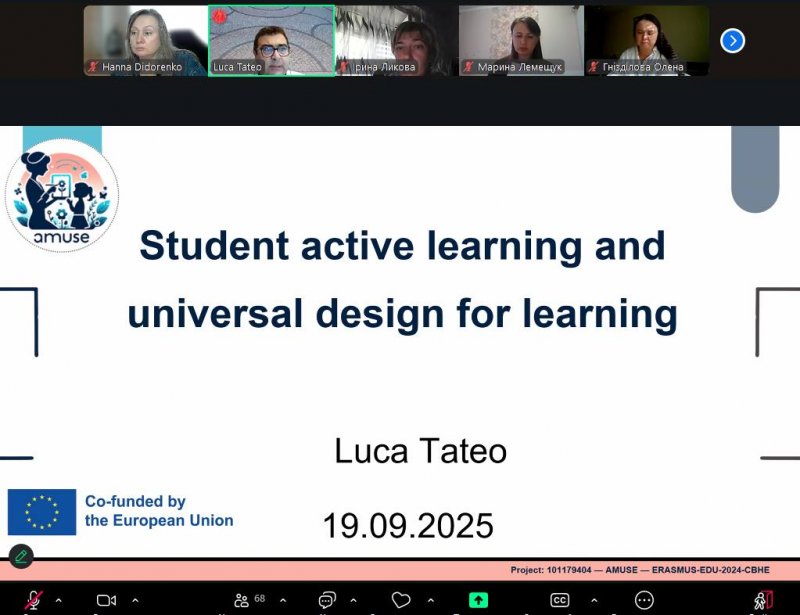Click the heart reactions icon

[401, 600]
